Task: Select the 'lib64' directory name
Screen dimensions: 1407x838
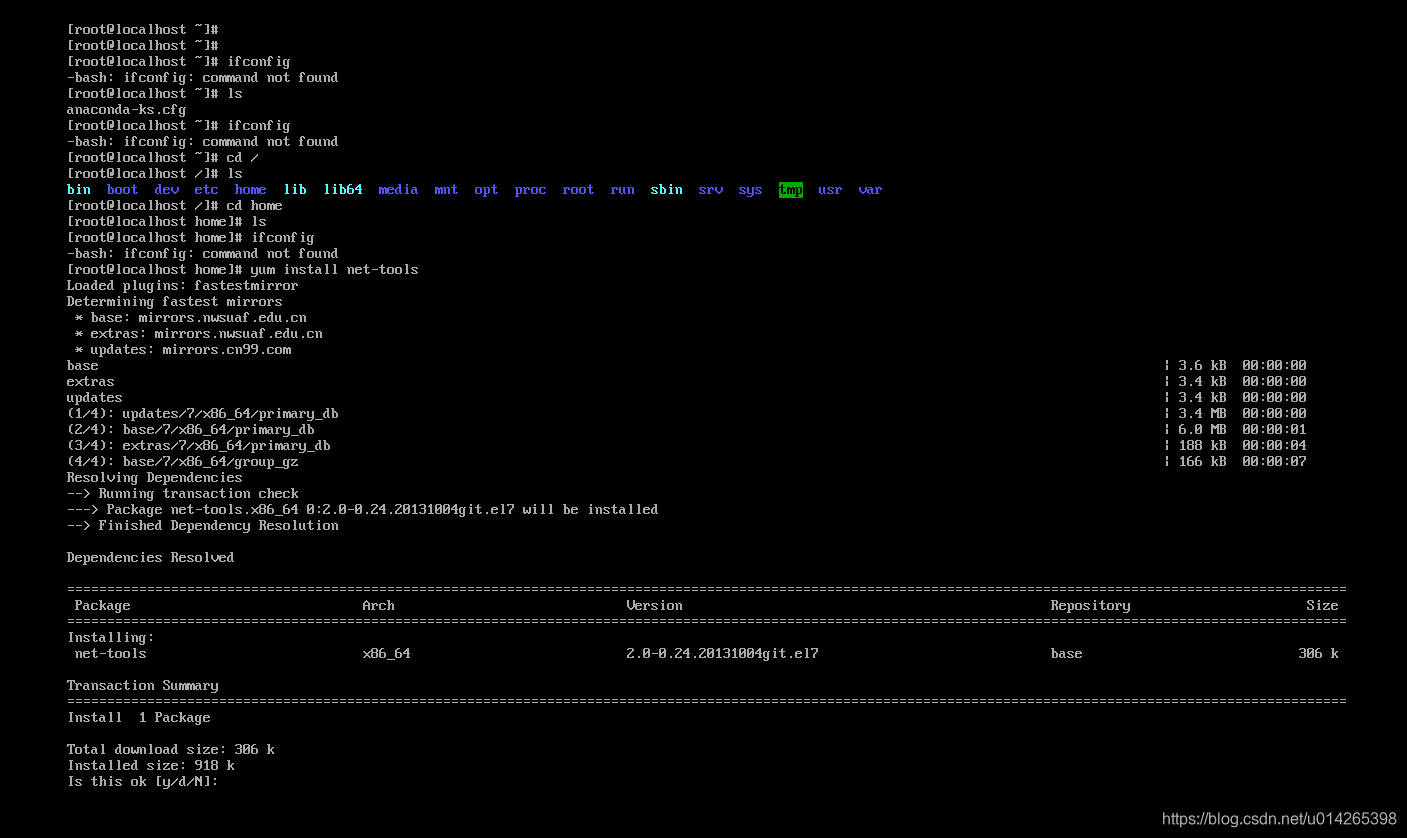Action: coord(343,190)
